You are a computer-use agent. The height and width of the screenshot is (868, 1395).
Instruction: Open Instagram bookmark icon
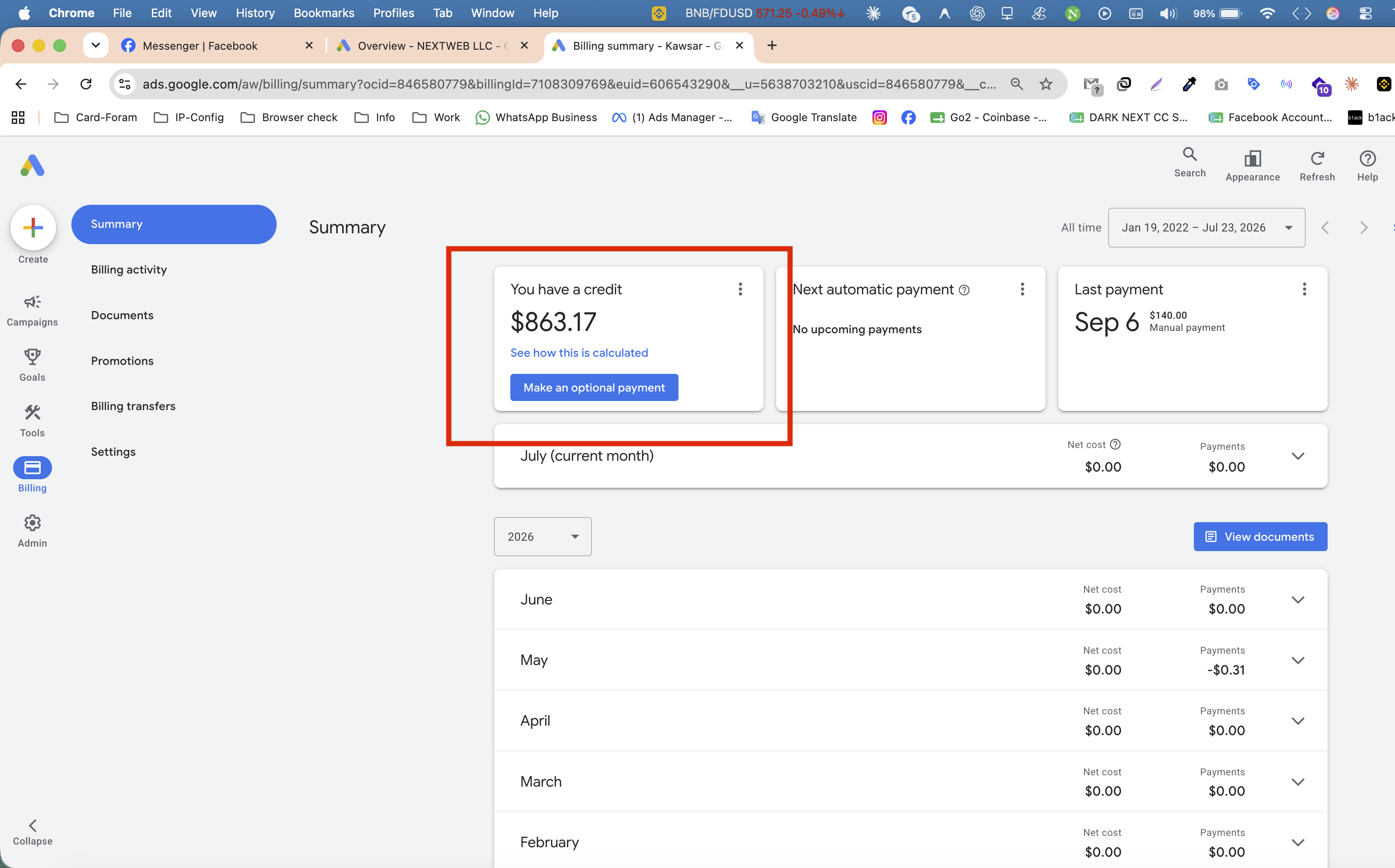[x=879, y=117]
